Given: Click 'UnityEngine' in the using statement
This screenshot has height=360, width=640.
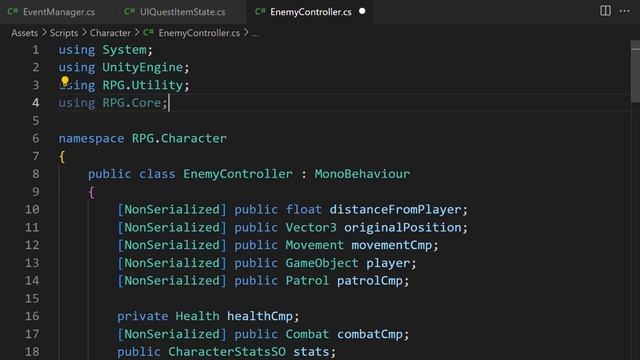Looking at the screenshot, I should [142, 67].
